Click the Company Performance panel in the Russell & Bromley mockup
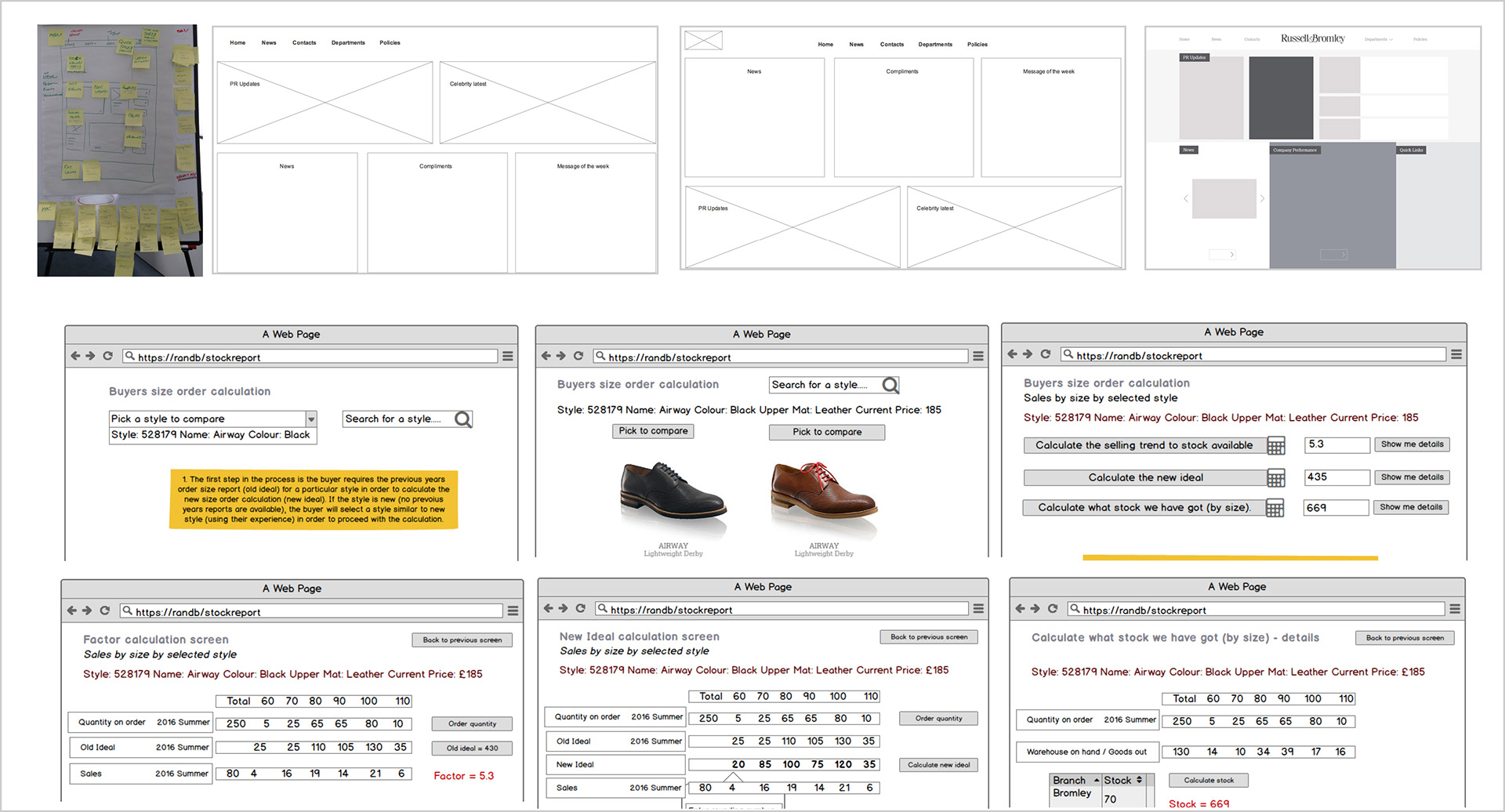 point(1333,205)
